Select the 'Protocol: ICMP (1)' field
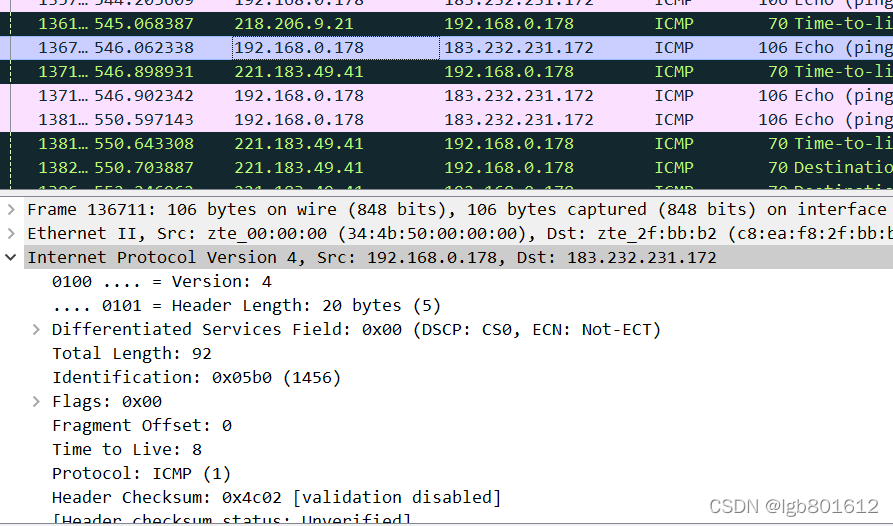This screenshot has width=893, height=526. click(x=141, y=474)
